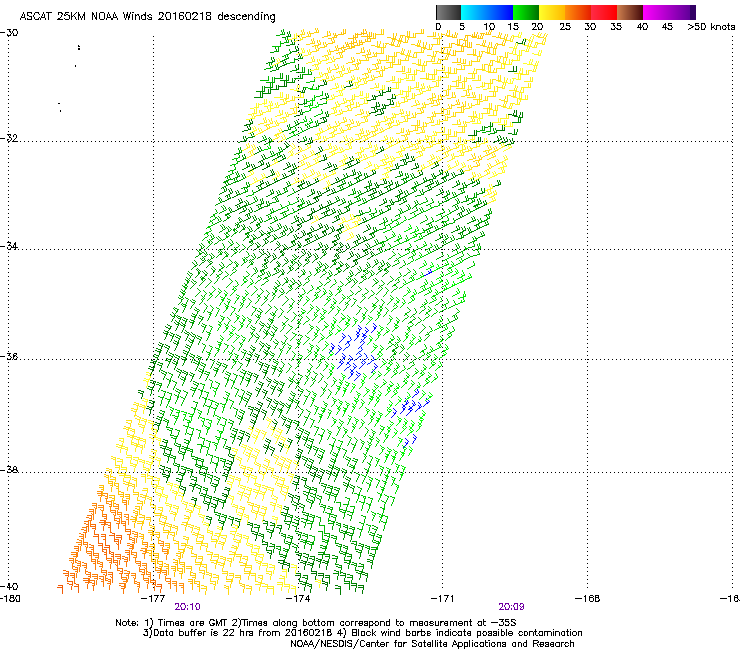
Task: Click the '-174' longitude axis label
Action: (x=298, y=599)
